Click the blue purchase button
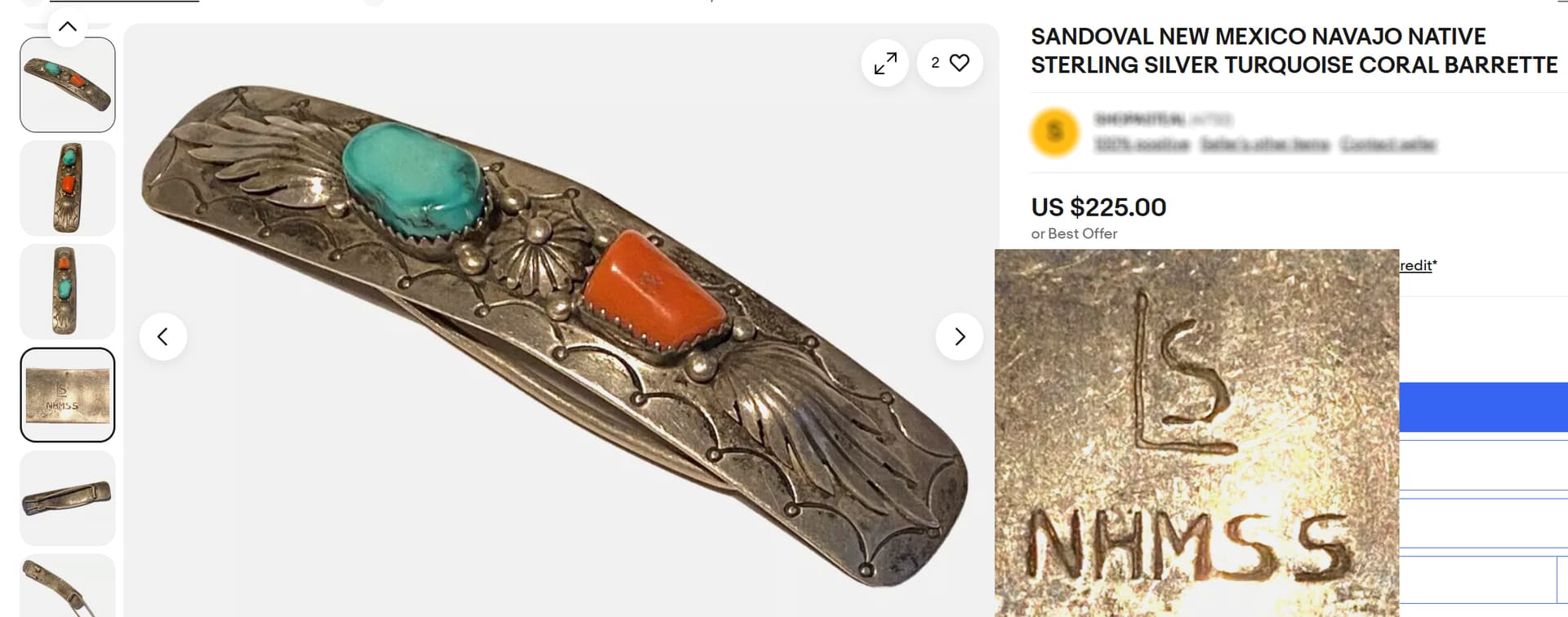This screenshot has height=617, width=1568. click(x=1483, y=406)
